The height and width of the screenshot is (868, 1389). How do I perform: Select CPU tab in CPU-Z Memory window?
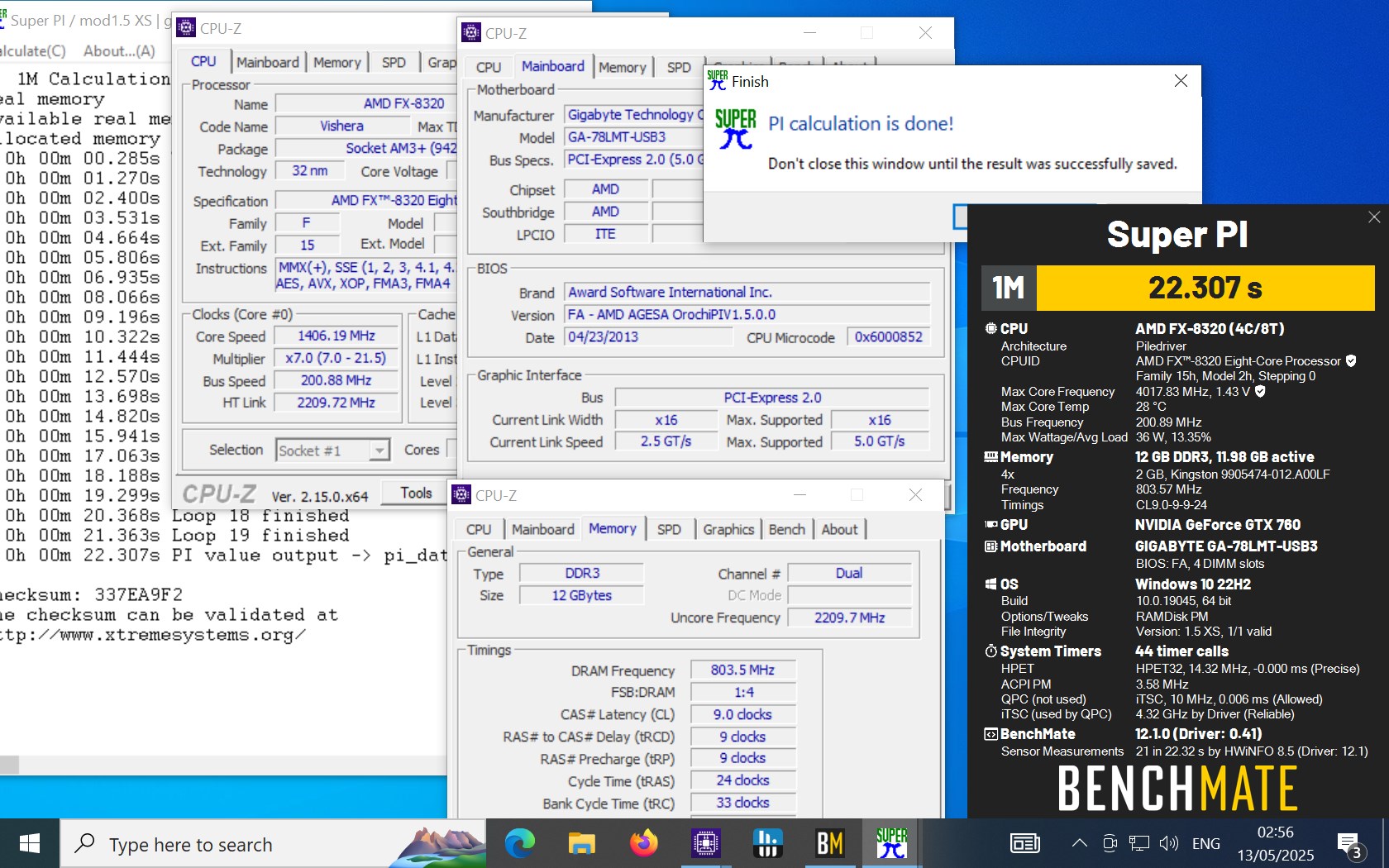478,529
